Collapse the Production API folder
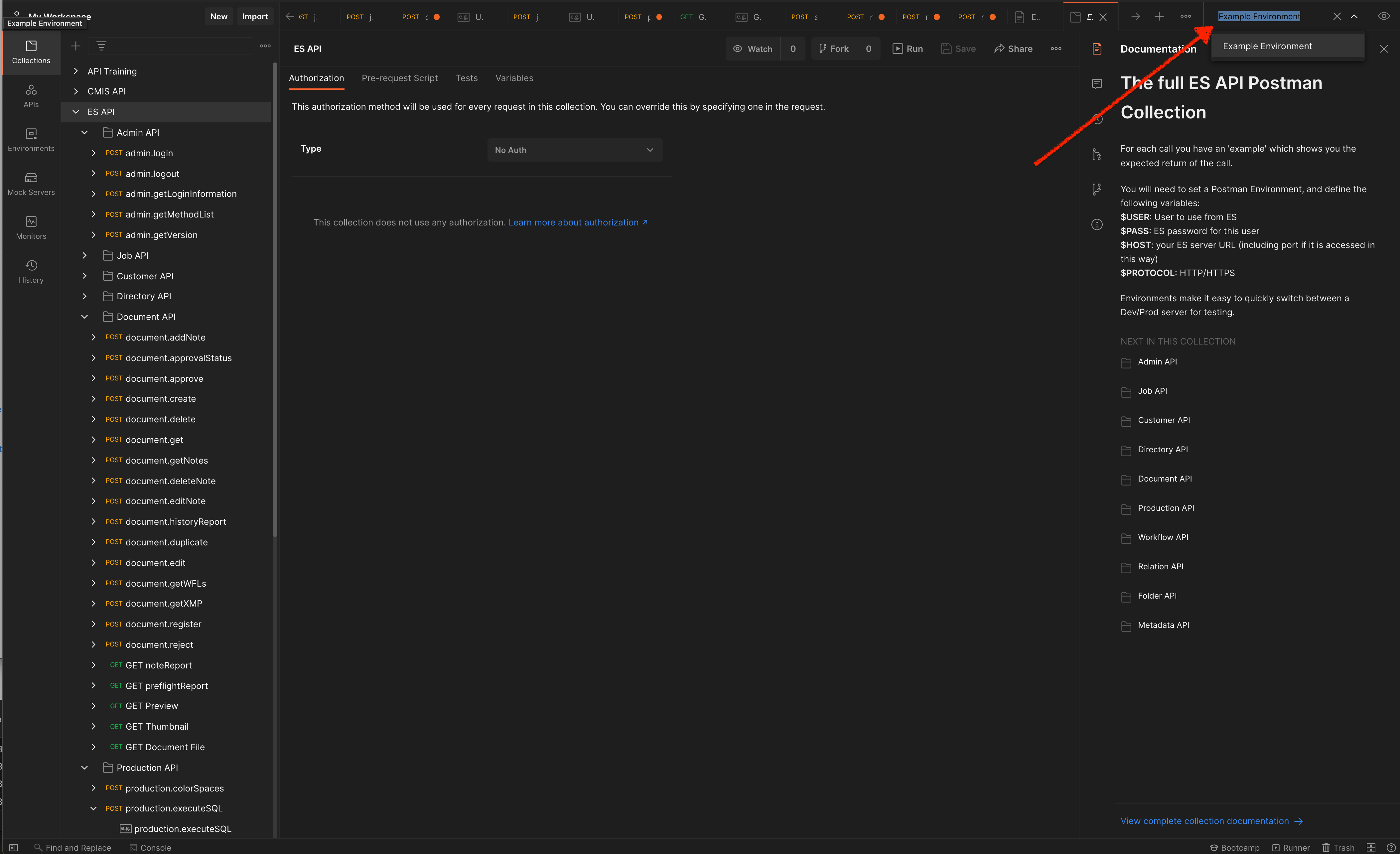Viewport: 1400px width, 854px height. coord(84,768)
